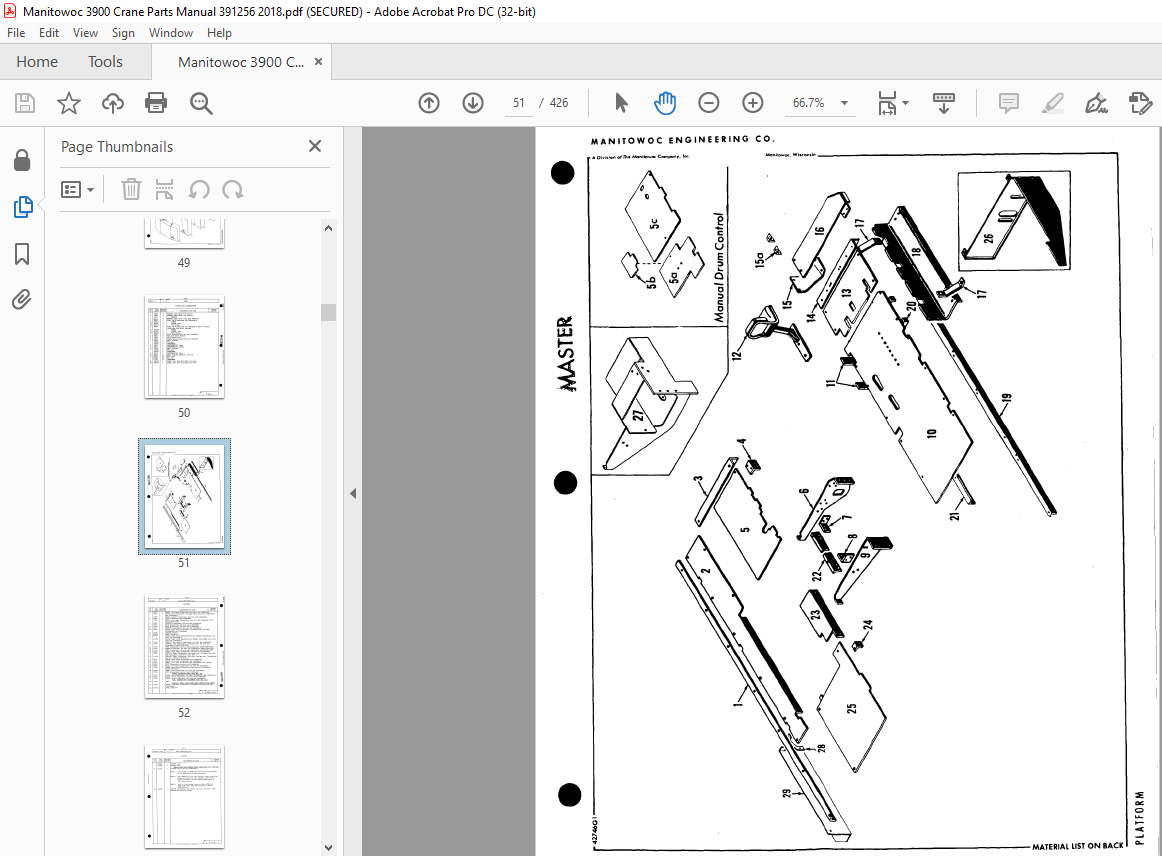
Task: Delete selected page thumbnail trash icon
Action: point(131,190)
